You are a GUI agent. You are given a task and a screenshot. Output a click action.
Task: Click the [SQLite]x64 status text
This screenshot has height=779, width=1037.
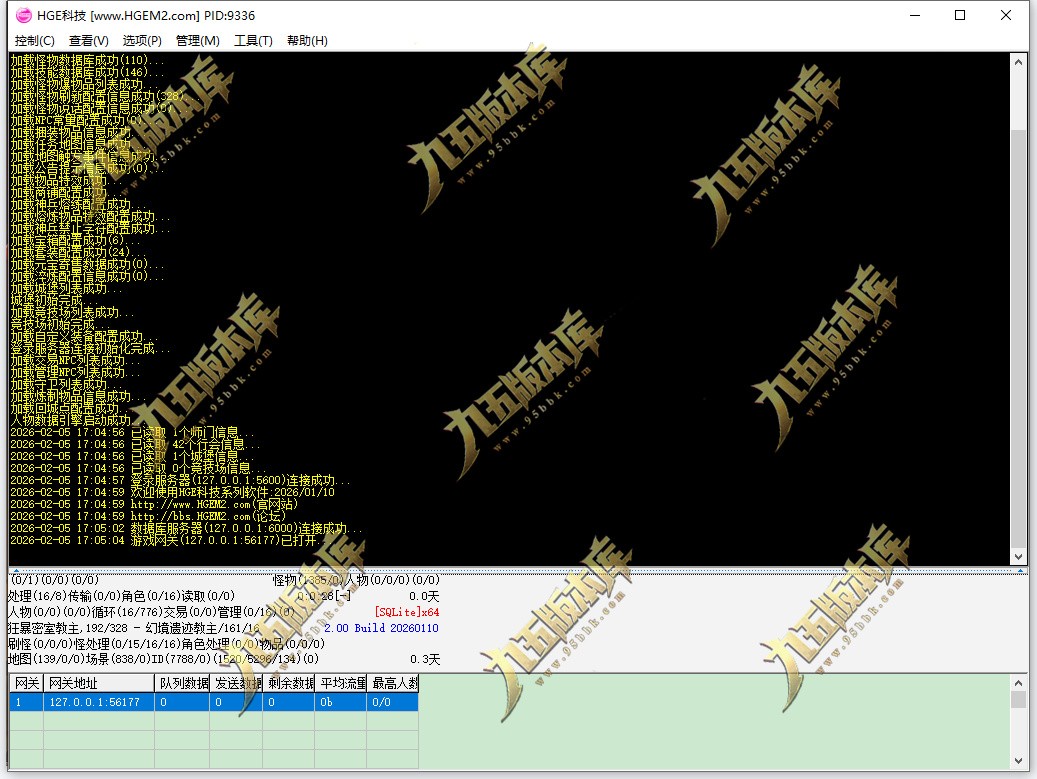click(x=407, y=612)
